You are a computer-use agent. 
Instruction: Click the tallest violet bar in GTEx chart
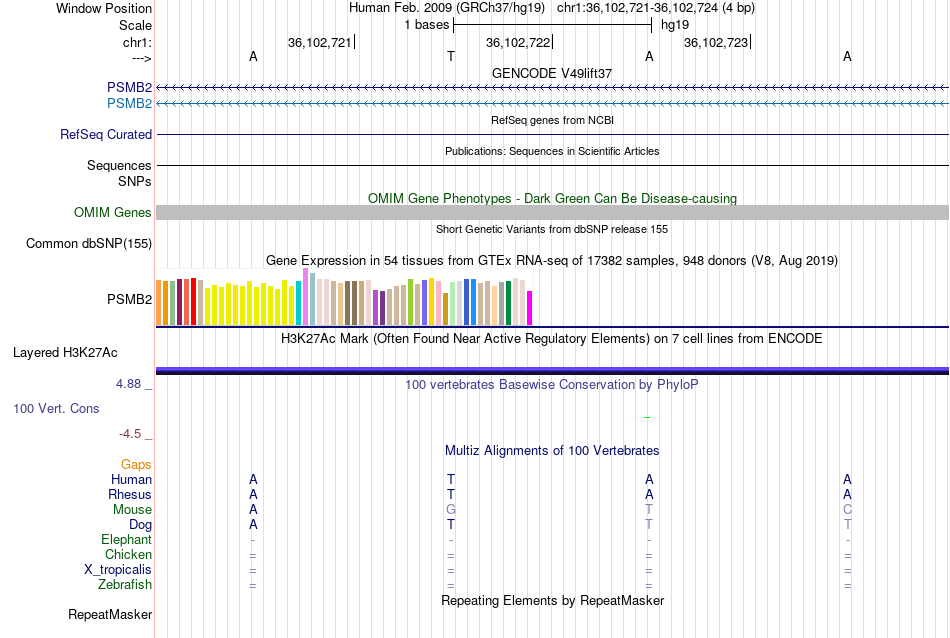[305, 297]
